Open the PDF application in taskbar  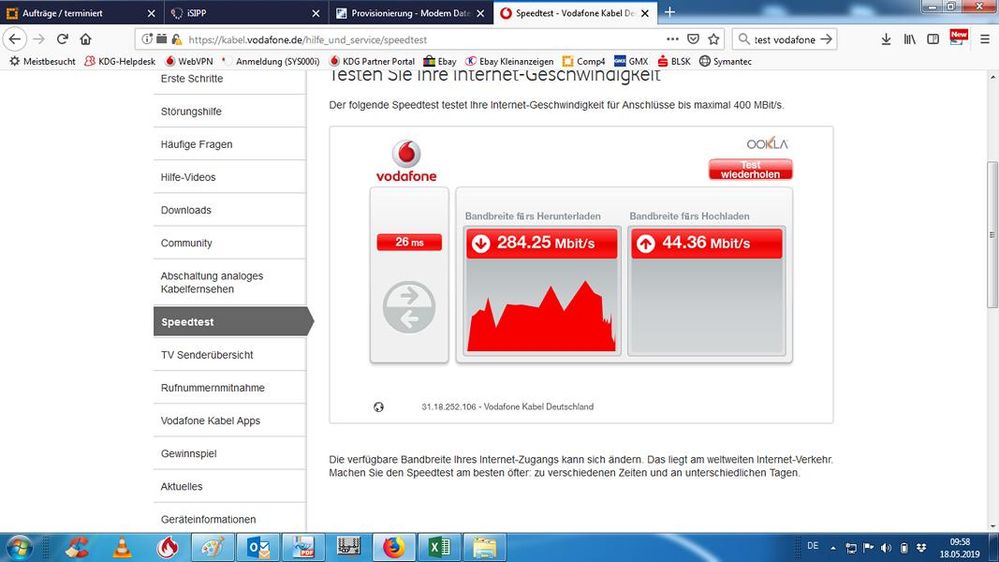[x=304, y=548]
